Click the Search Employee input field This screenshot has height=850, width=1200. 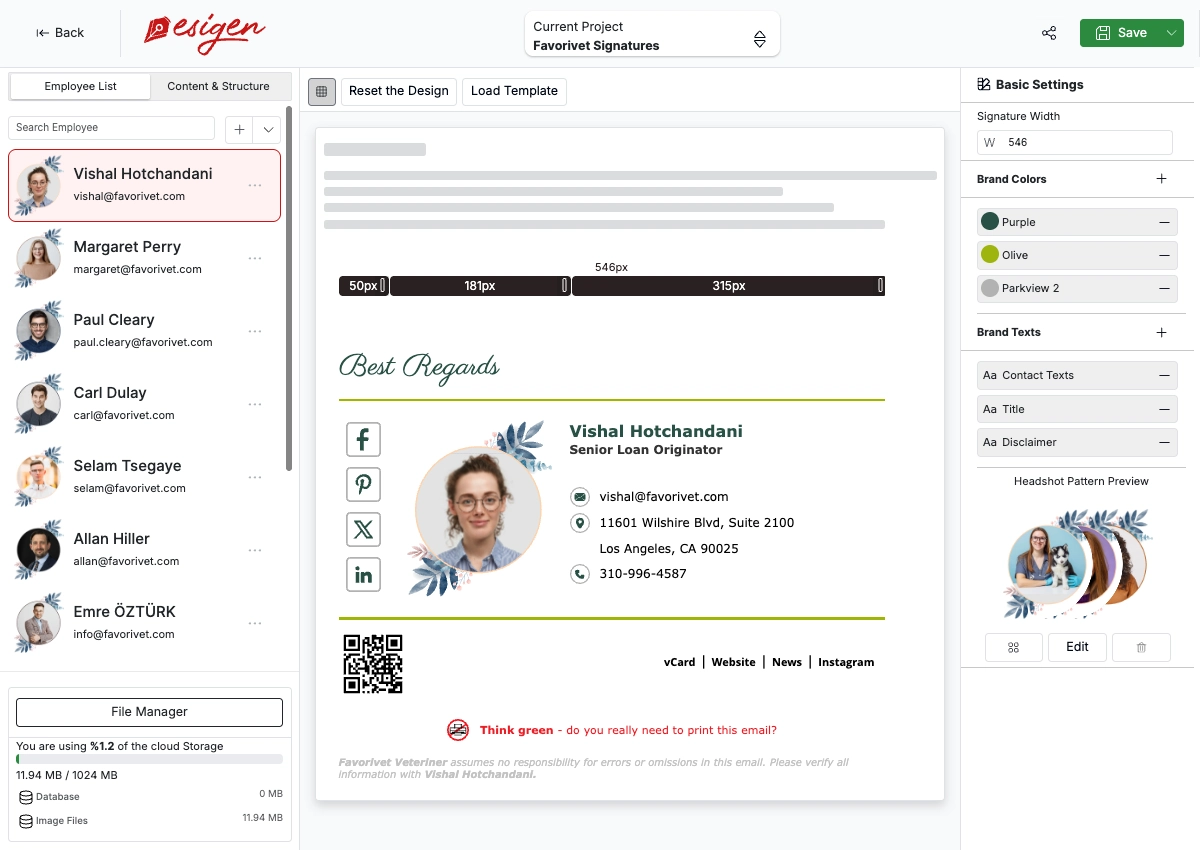111,128
